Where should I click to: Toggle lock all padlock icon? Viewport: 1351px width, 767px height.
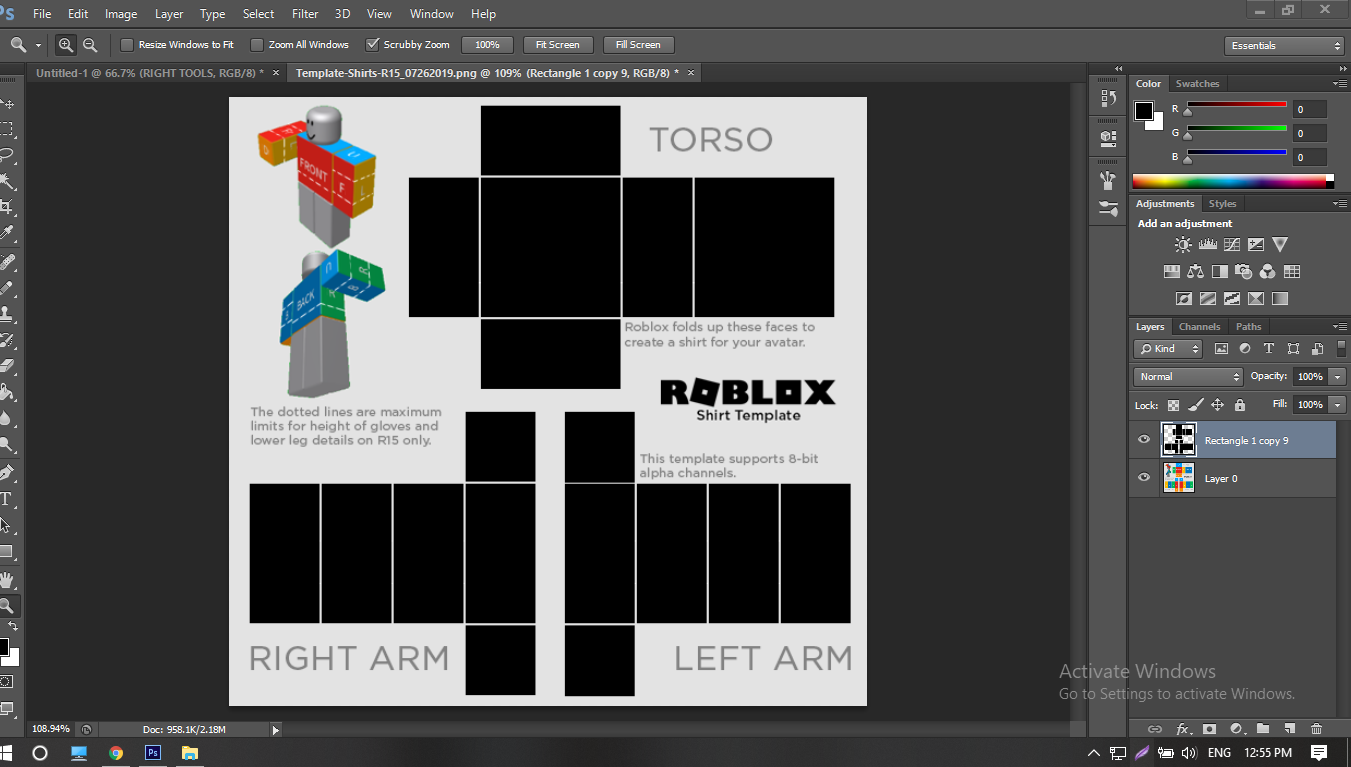tap(1240, 405)
